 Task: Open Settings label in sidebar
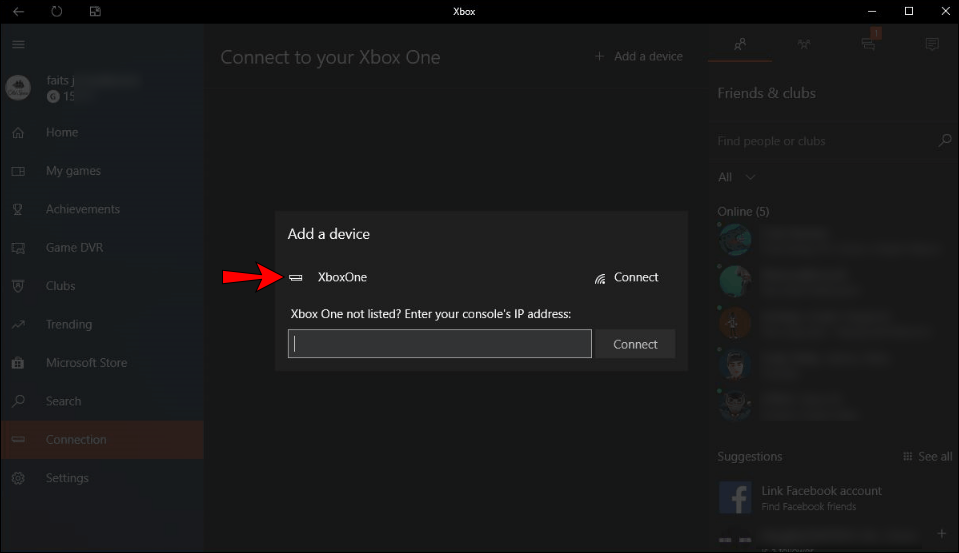point(67,478)
